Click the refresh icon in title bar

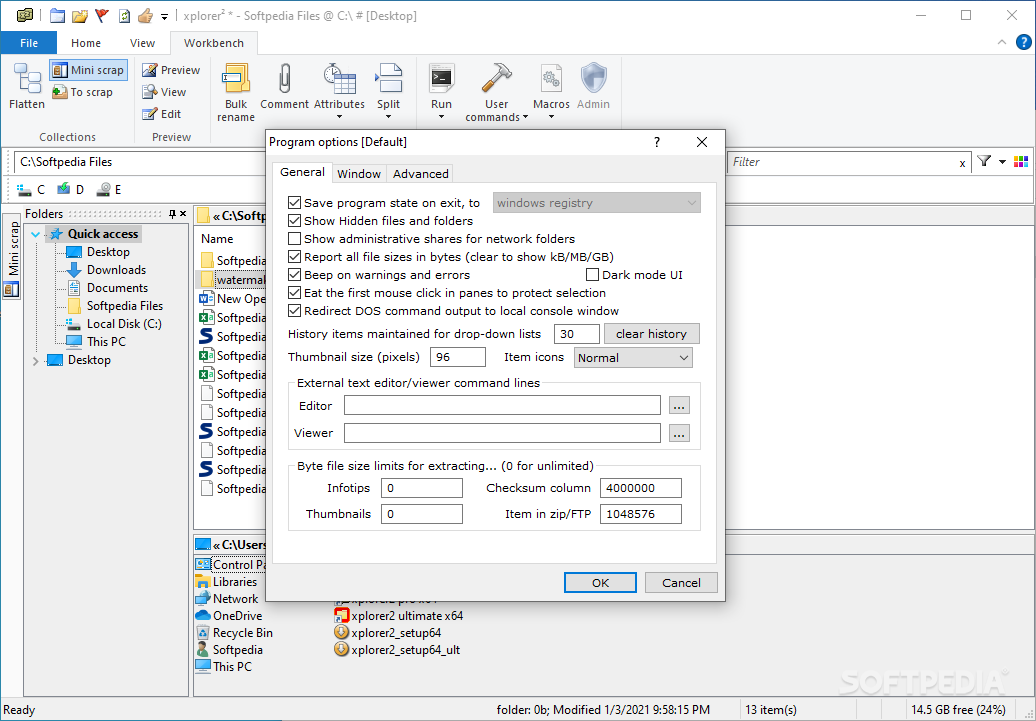[x=124, y=15]
